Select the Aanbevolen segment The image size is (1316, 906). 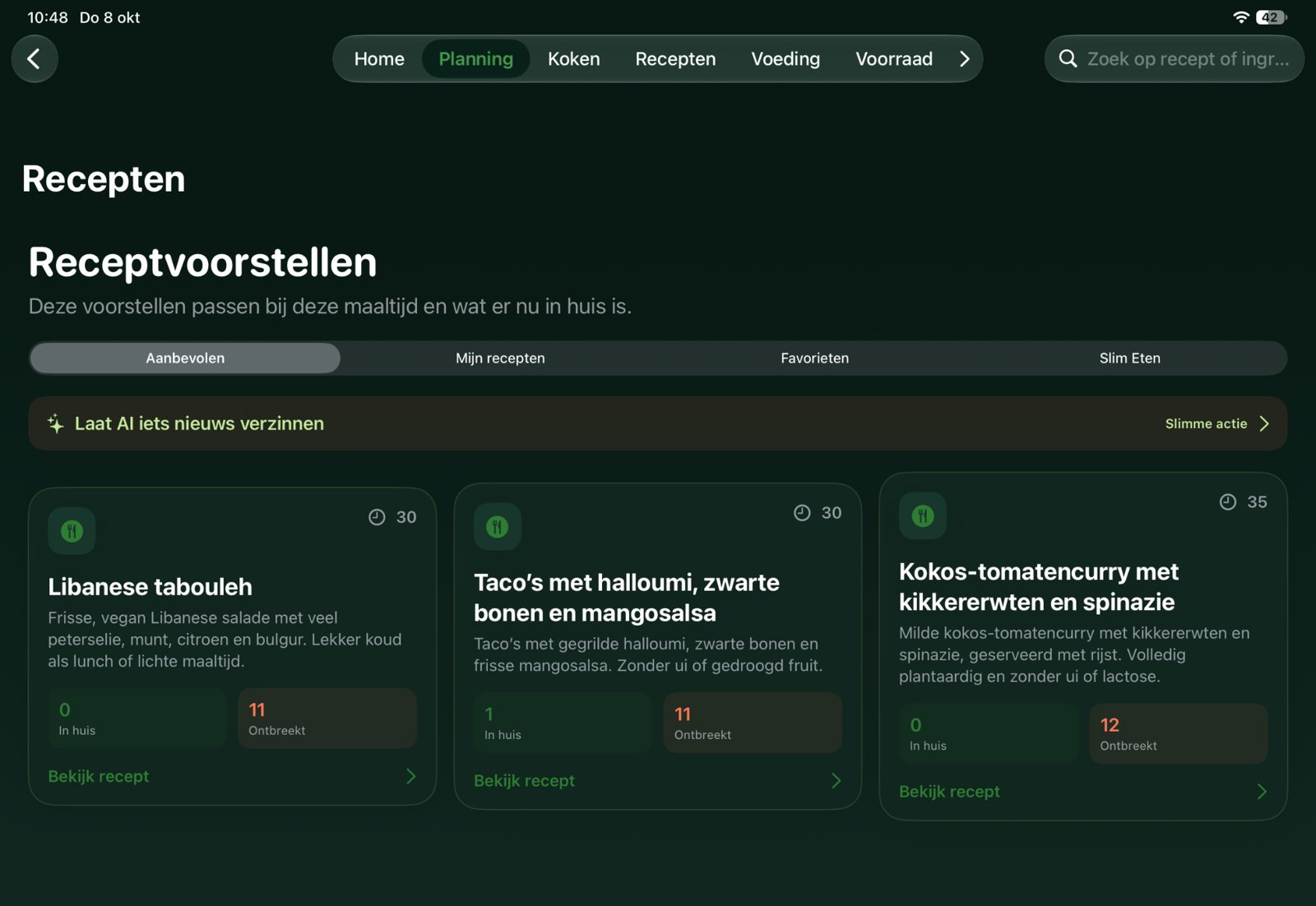[185, 358]
